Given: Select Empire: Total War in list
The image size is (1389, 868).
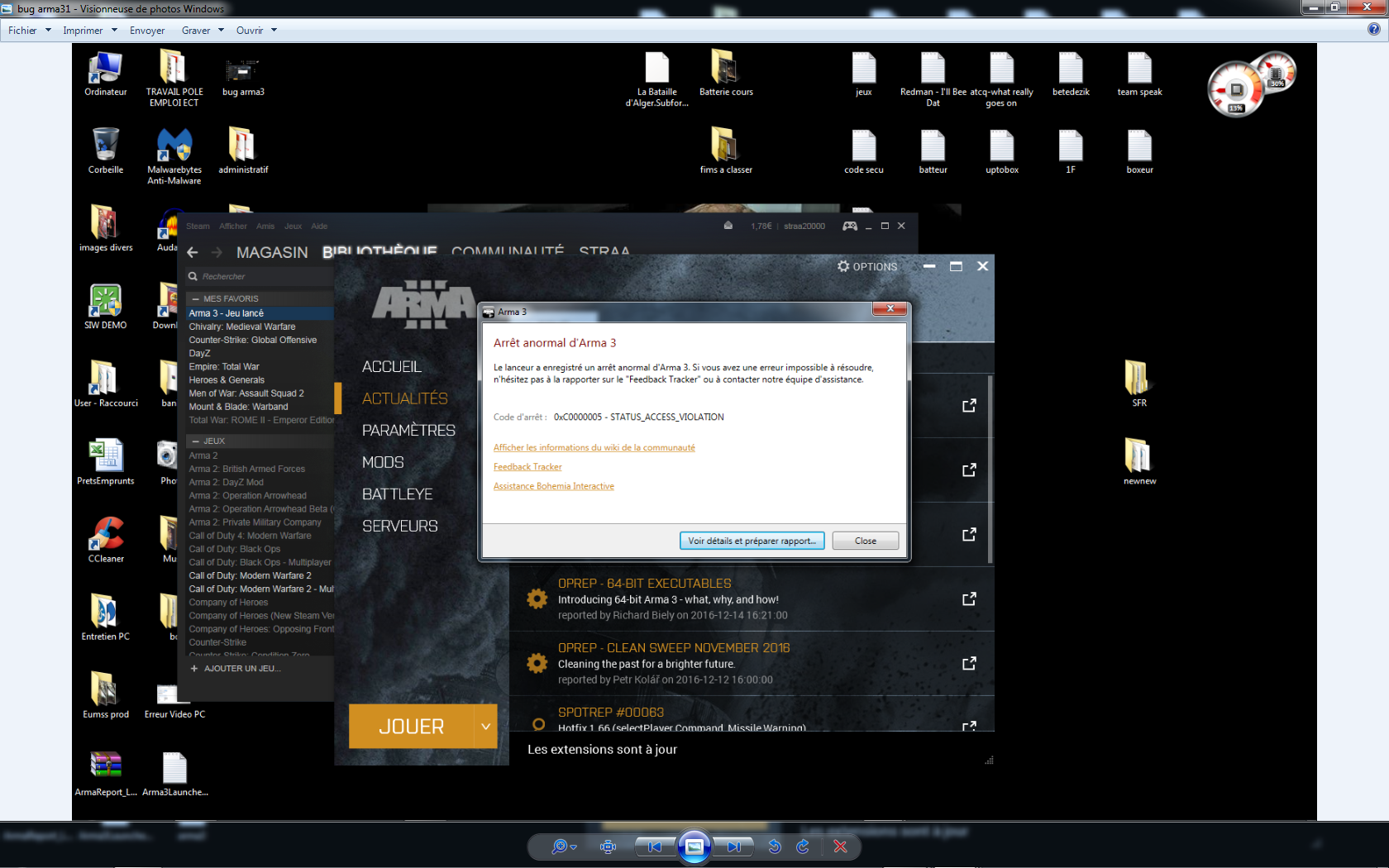Looking at the screenshot, I should (223, 366).
